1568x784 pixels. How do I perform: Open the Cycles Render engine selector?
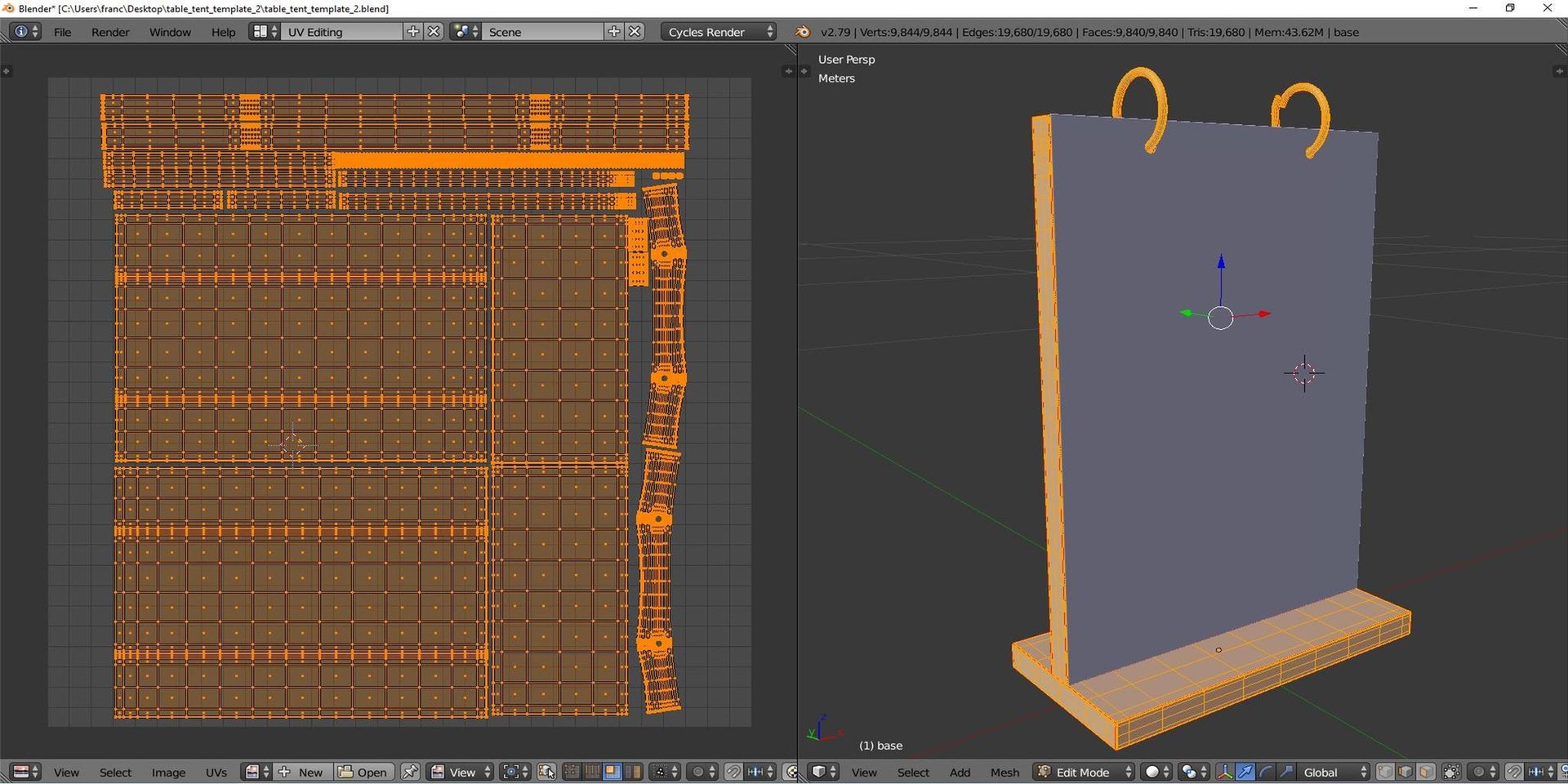coord(718,32)
